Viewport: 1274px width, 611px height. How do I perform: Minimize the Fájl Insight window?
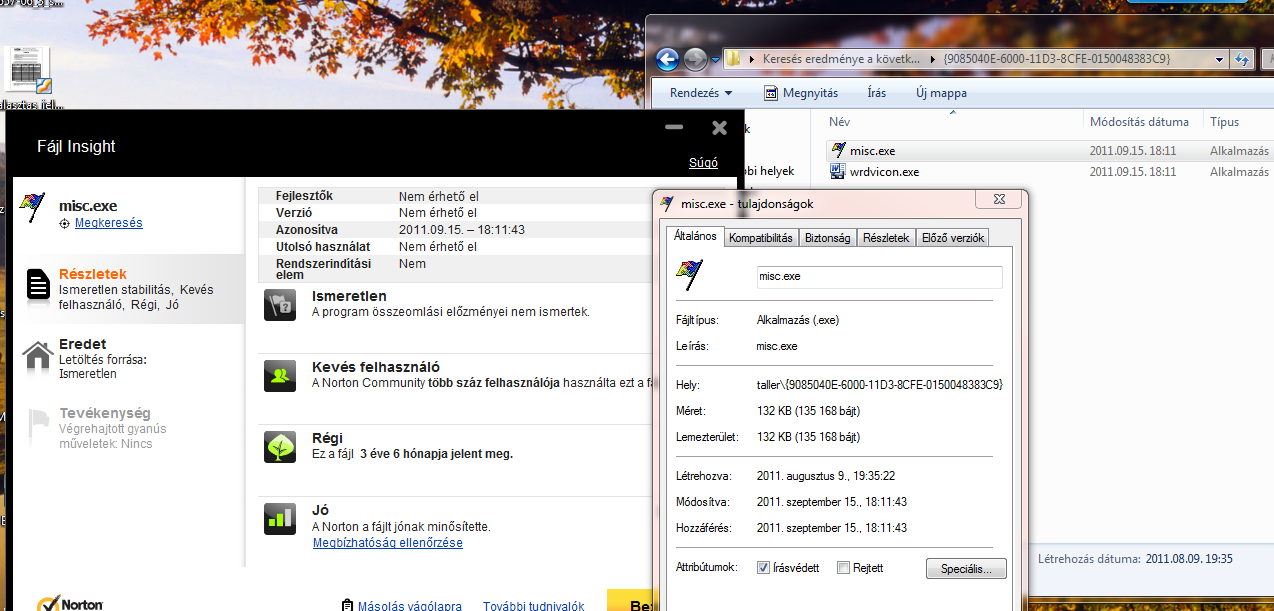tap(674, 127)
